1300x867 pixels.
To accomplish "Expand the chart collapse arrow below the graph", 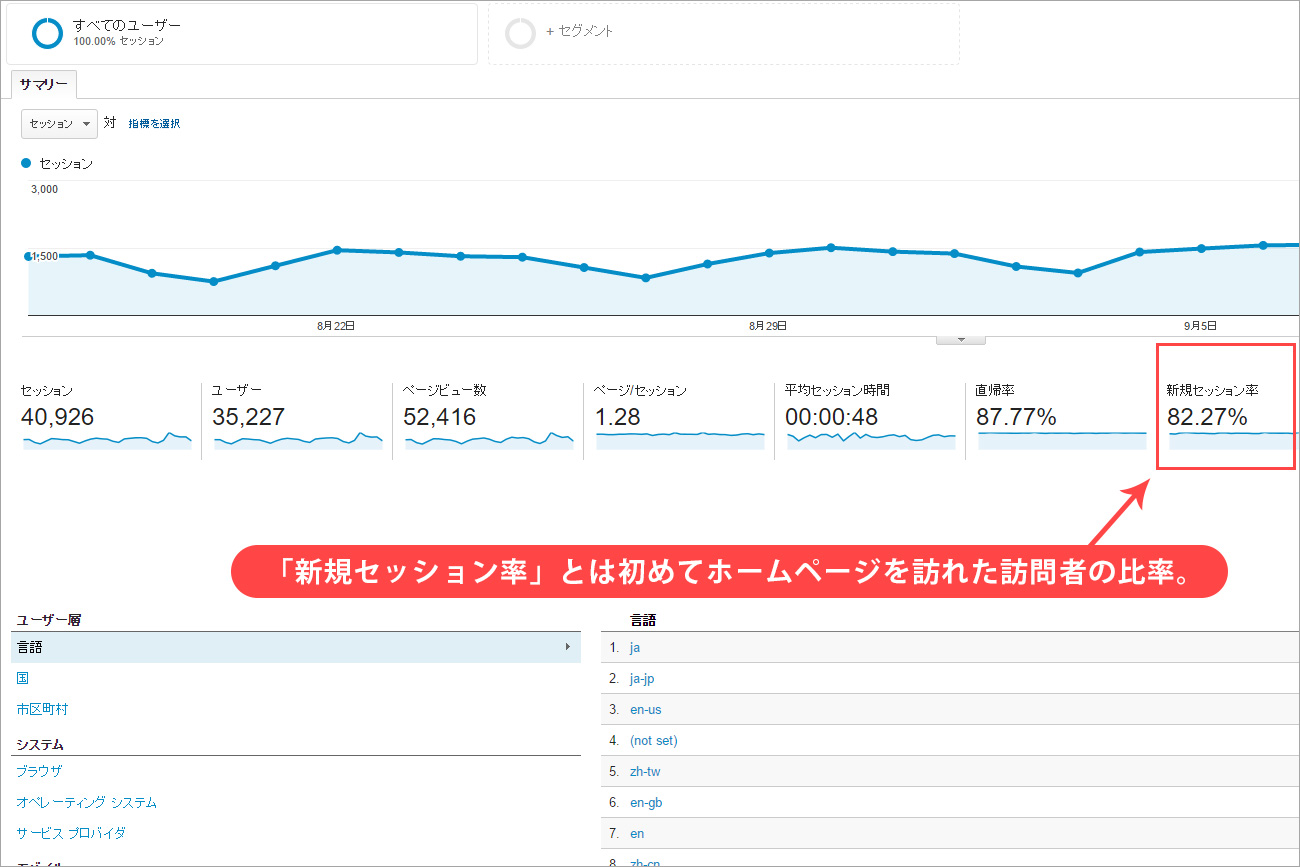I will coord(961,339).
